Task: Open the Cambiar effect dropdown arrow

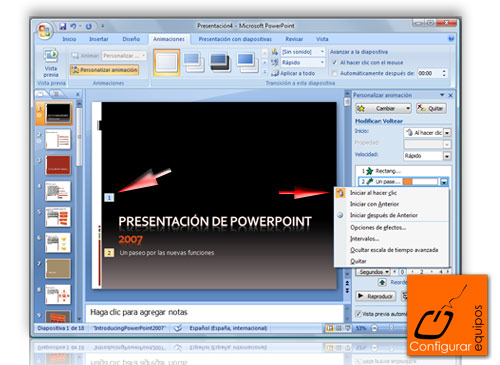Action: (408, 108)
